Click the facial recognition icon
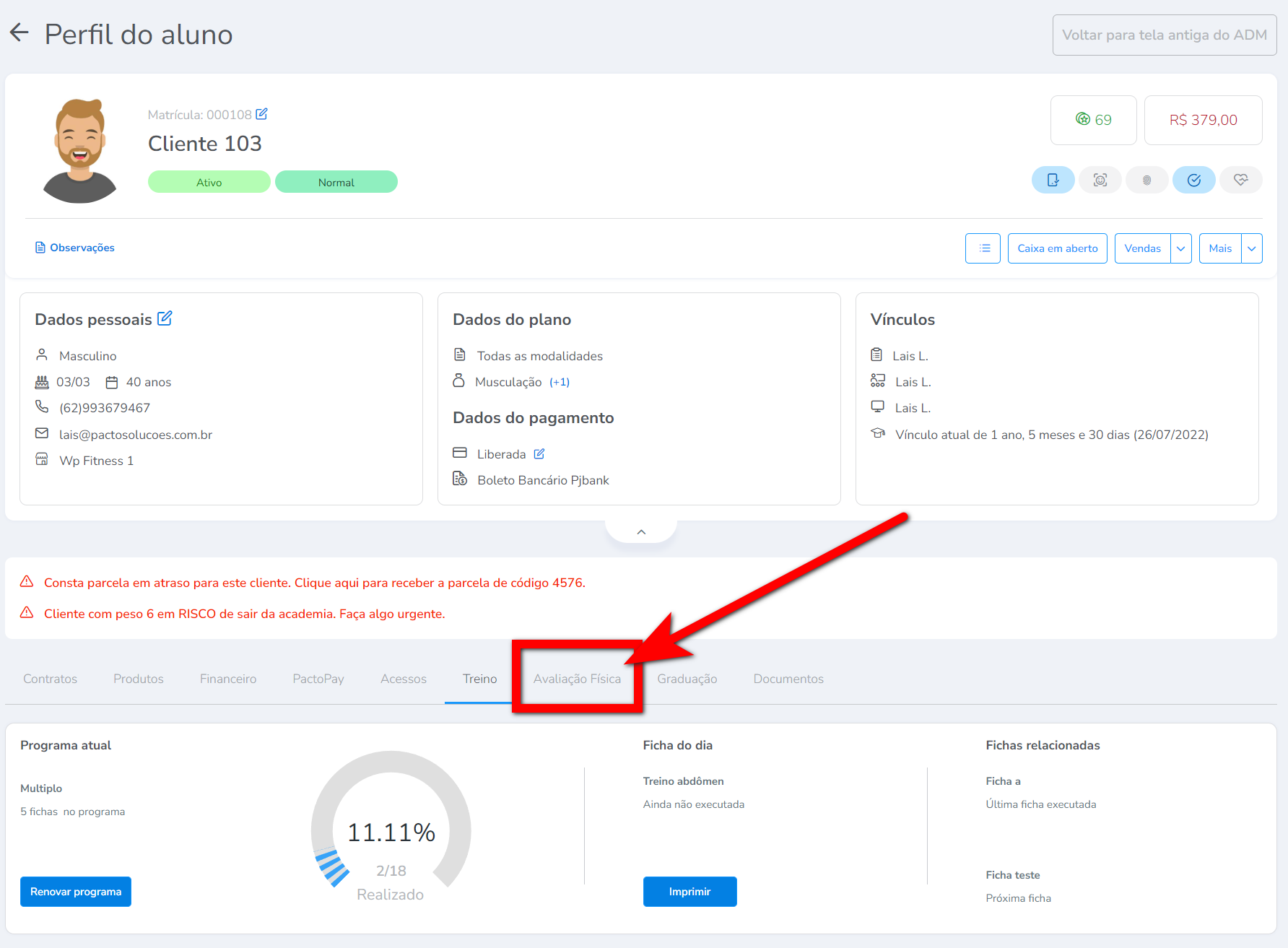This screenshot has height=948, width=1288. coord(1100,180)
